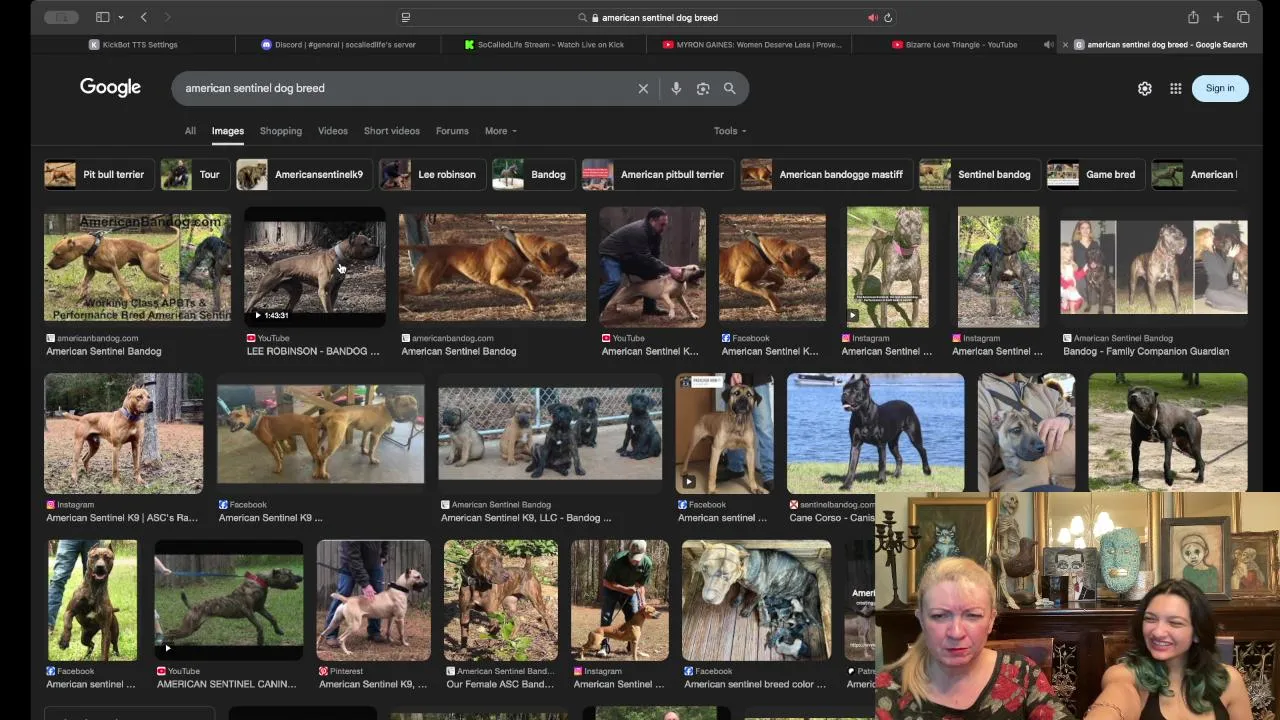Image resolution: width=1280 pixels, height=720 pixels.
Task: Filter by Game bred chip
Action: [1095, 174]
